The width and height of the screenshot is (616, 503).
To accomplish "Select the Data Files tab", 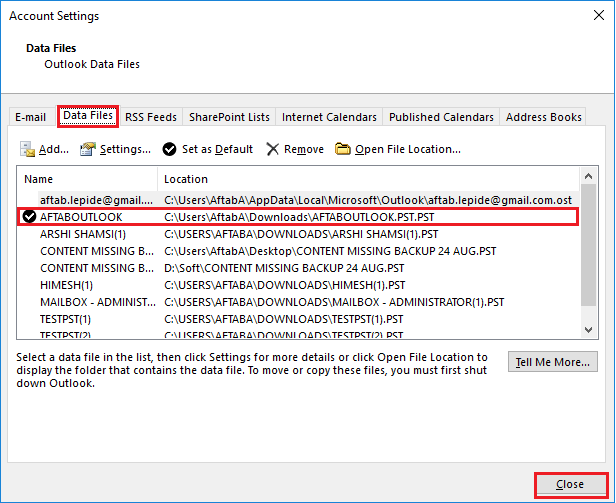I will (88, 116).
